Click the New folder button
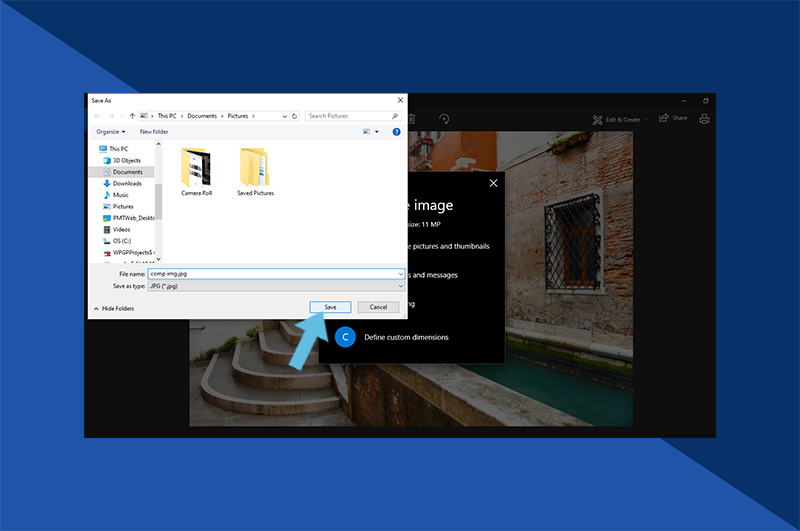 coord(154,132)
